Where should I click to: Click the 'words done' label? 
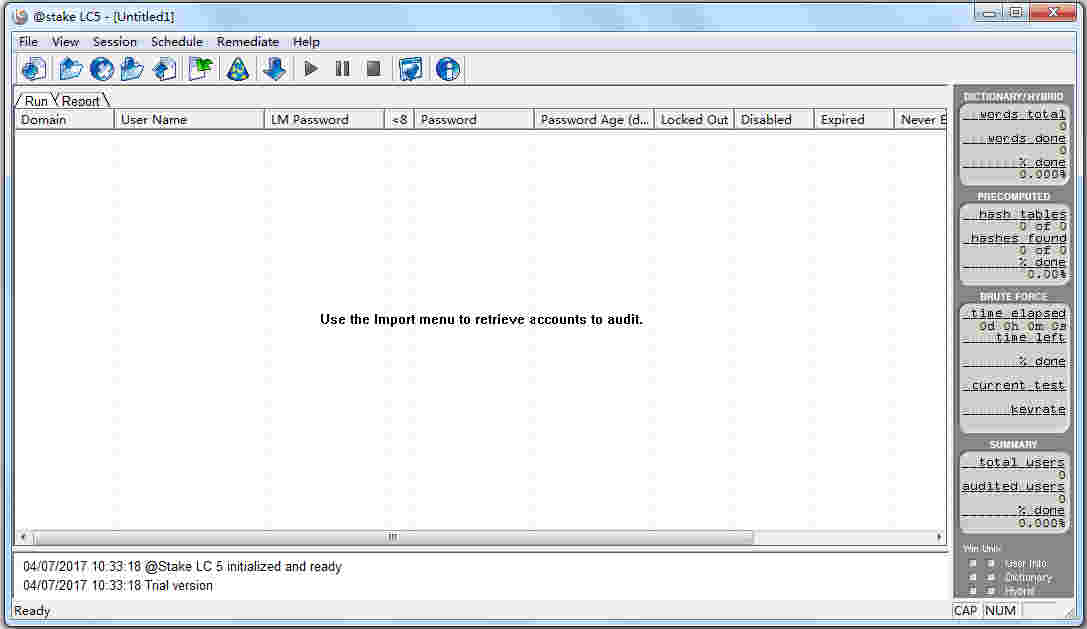[x=1026, y=139]
